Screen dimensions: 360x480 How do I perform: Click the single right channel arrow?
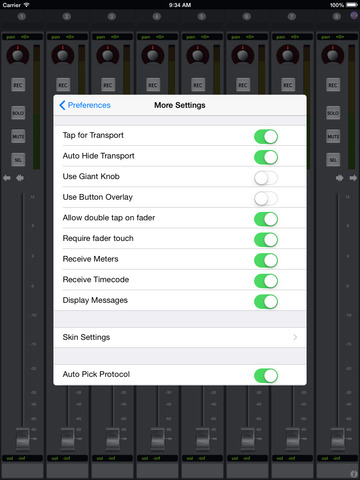click(x=353, y=178)
